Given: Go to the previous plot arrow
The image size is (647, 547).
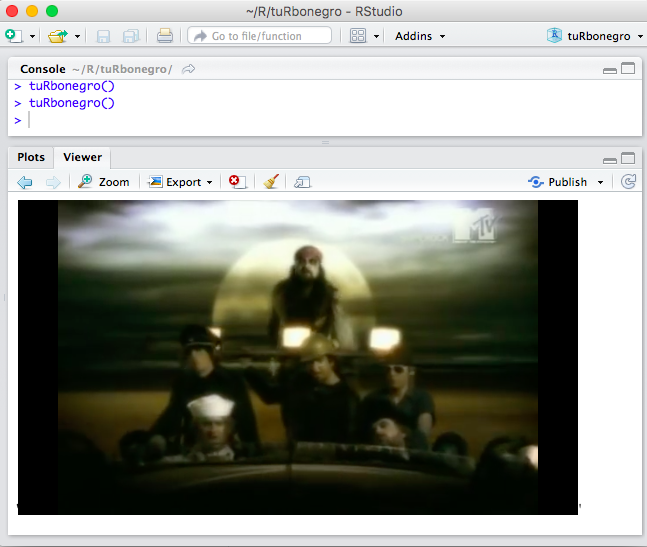Looking at the screenshot, I should 25,182.
